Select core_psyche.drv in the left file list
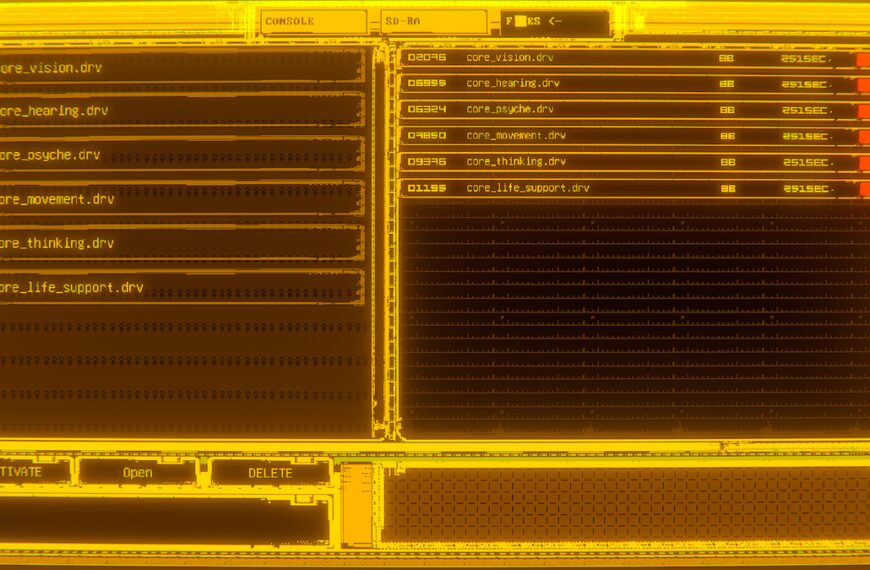This screenshot has width=870, height=570. pos(181,155)
